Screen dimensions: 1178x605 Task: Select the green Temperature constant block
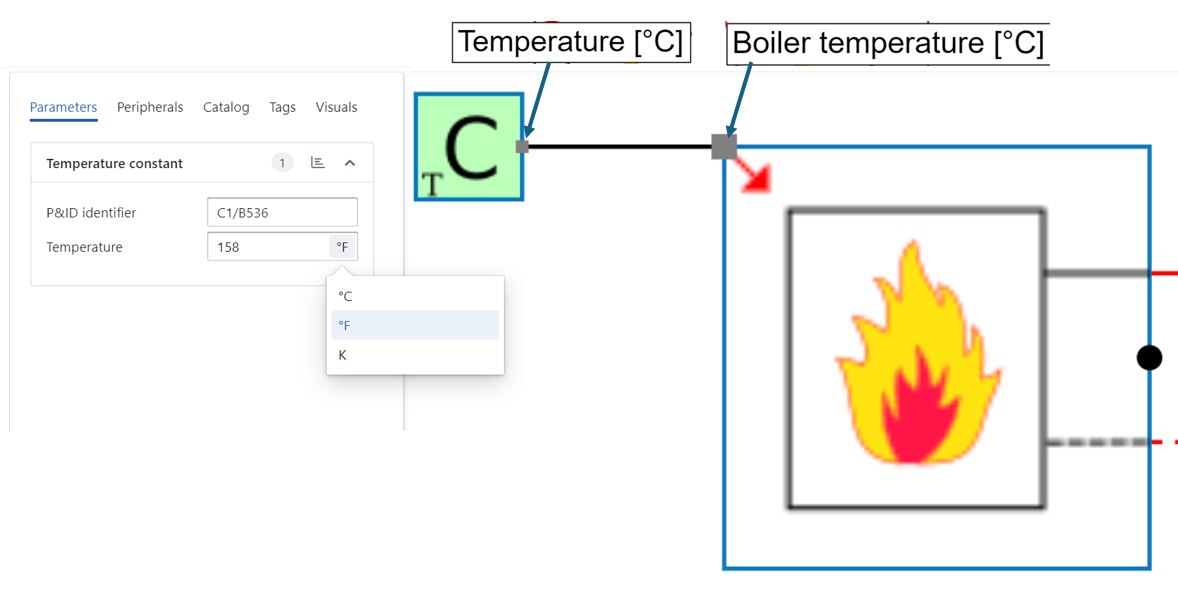[469, 147]
